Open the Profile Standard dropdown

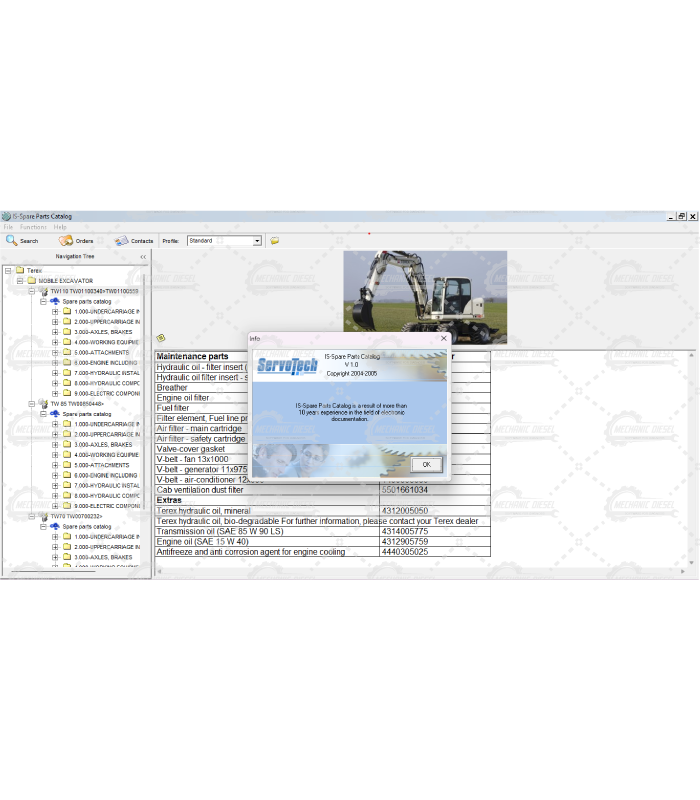click(257, 241)
